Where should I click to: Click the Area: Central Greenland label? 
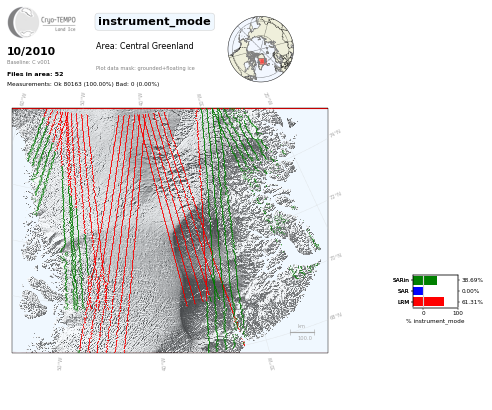click(145, 46)
